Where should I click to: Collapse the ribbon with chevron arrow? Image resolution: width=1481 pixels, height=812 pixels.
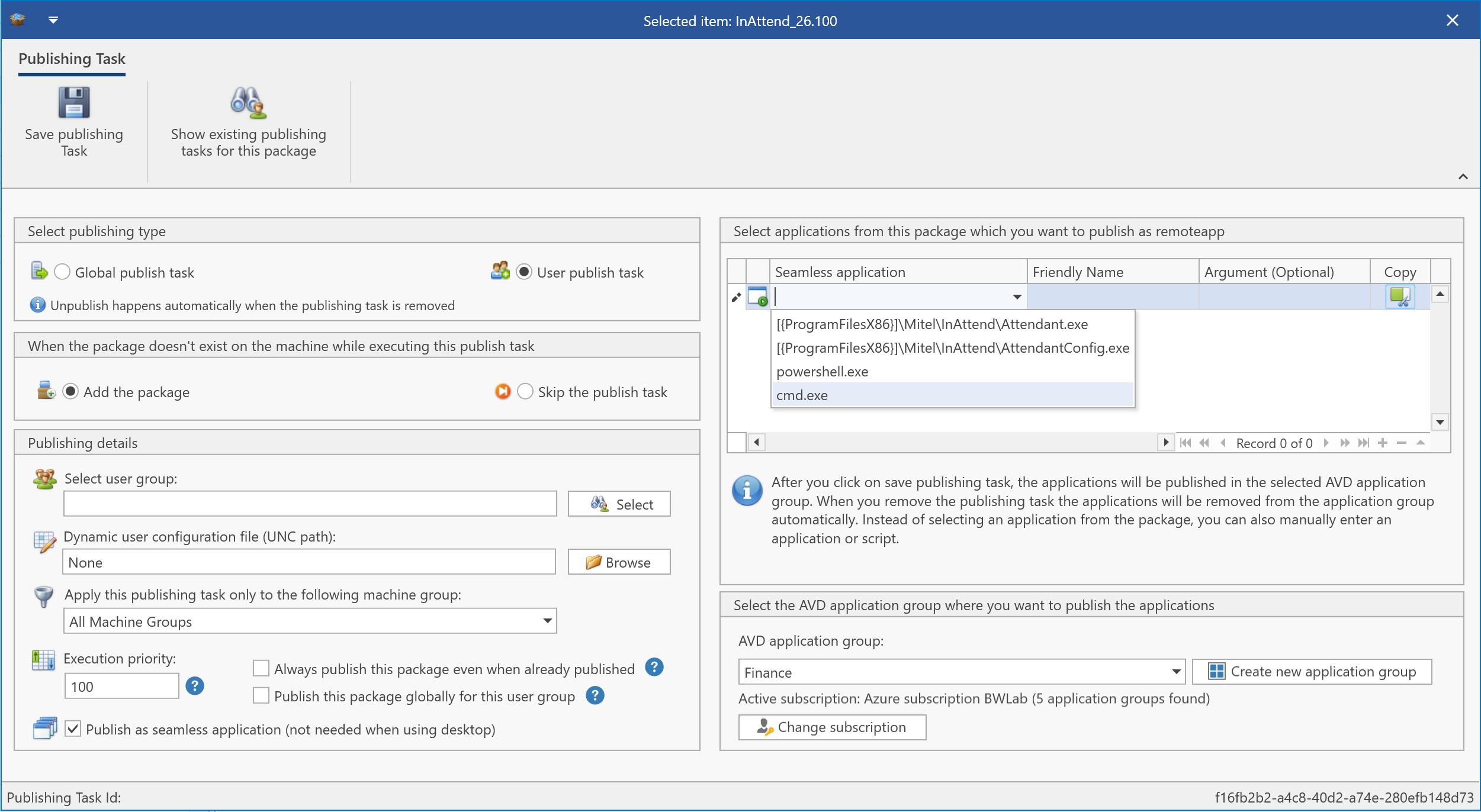(1463, 176)
